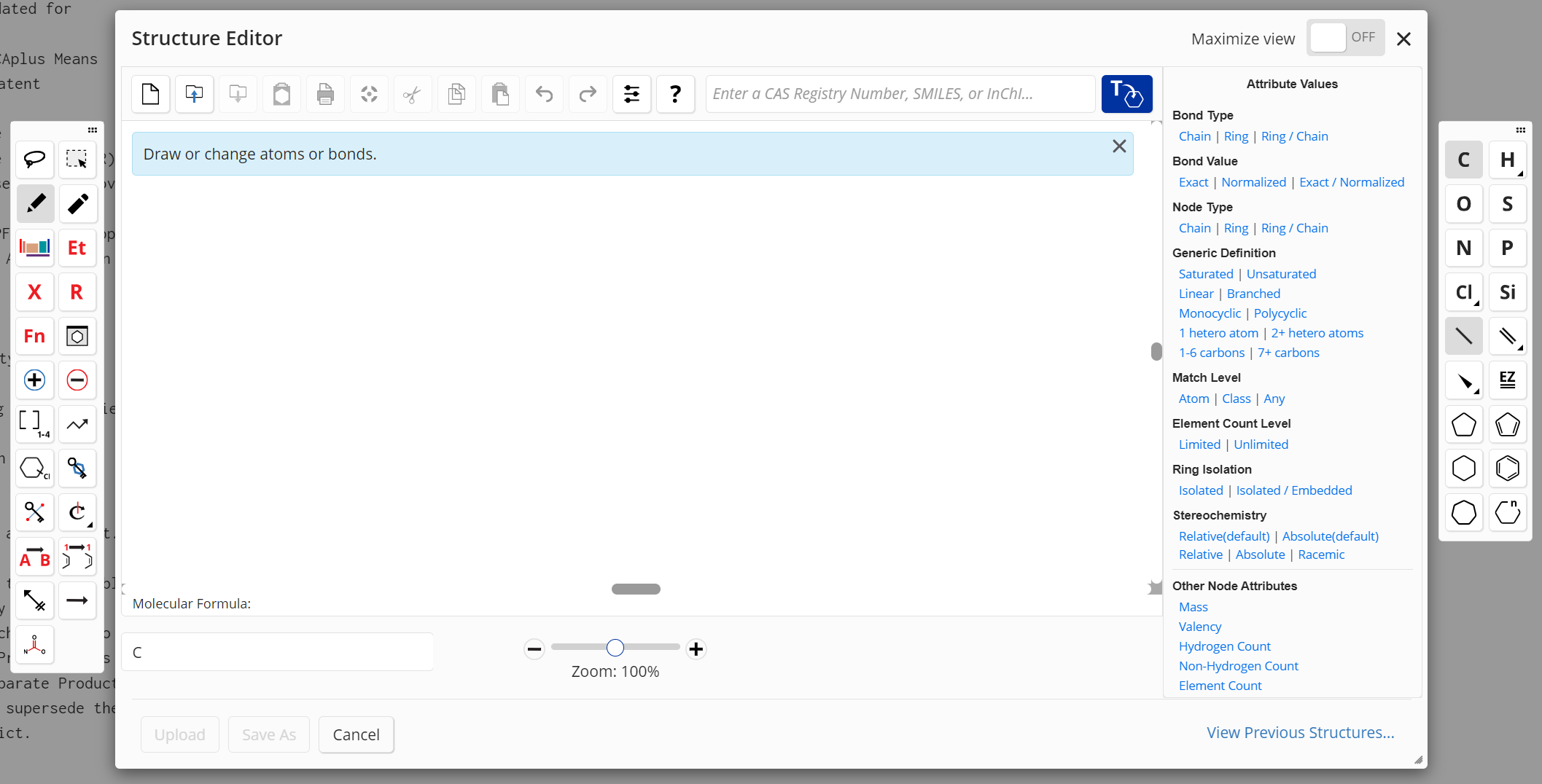The image size is (1542, 784).
Task: Expand the wedge stereo bond options
Action: point(1476,391)
